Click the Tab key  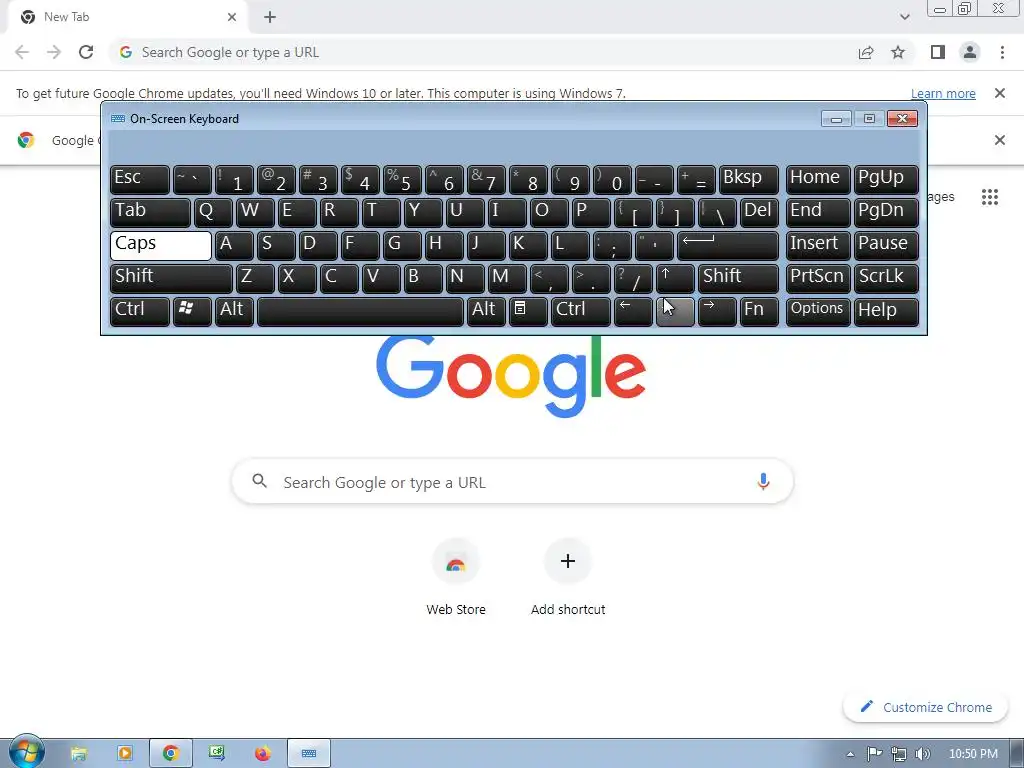pos(150,212)
